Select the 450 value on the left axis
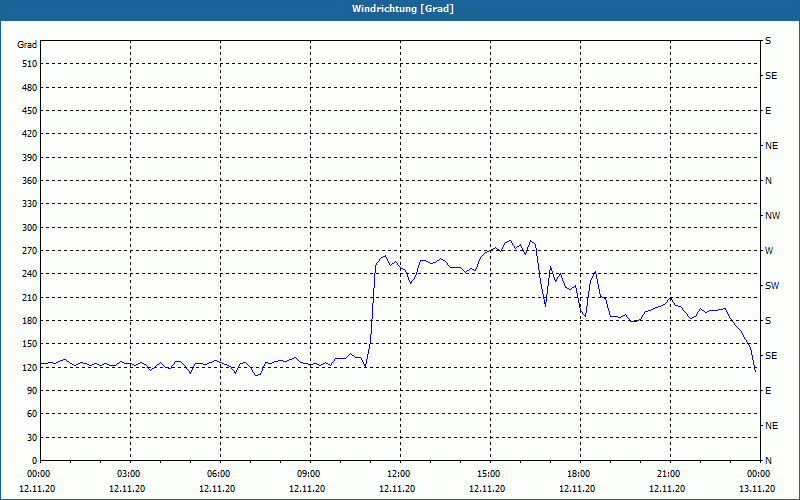 point(30,111)
